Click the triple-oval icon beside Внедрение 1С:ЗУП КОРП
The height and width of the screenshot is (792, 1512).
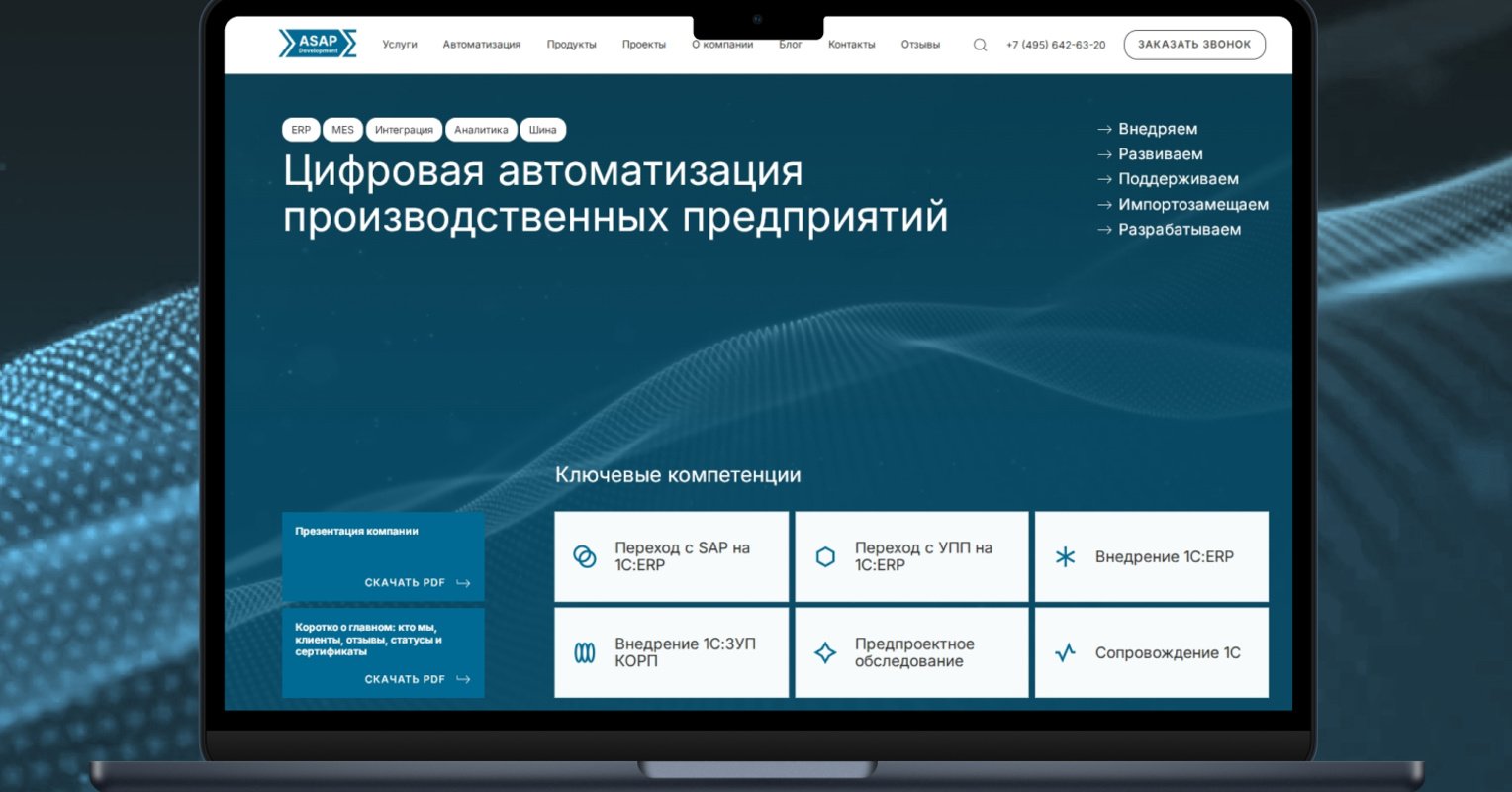pyautogui.click(x=585, y=652)
